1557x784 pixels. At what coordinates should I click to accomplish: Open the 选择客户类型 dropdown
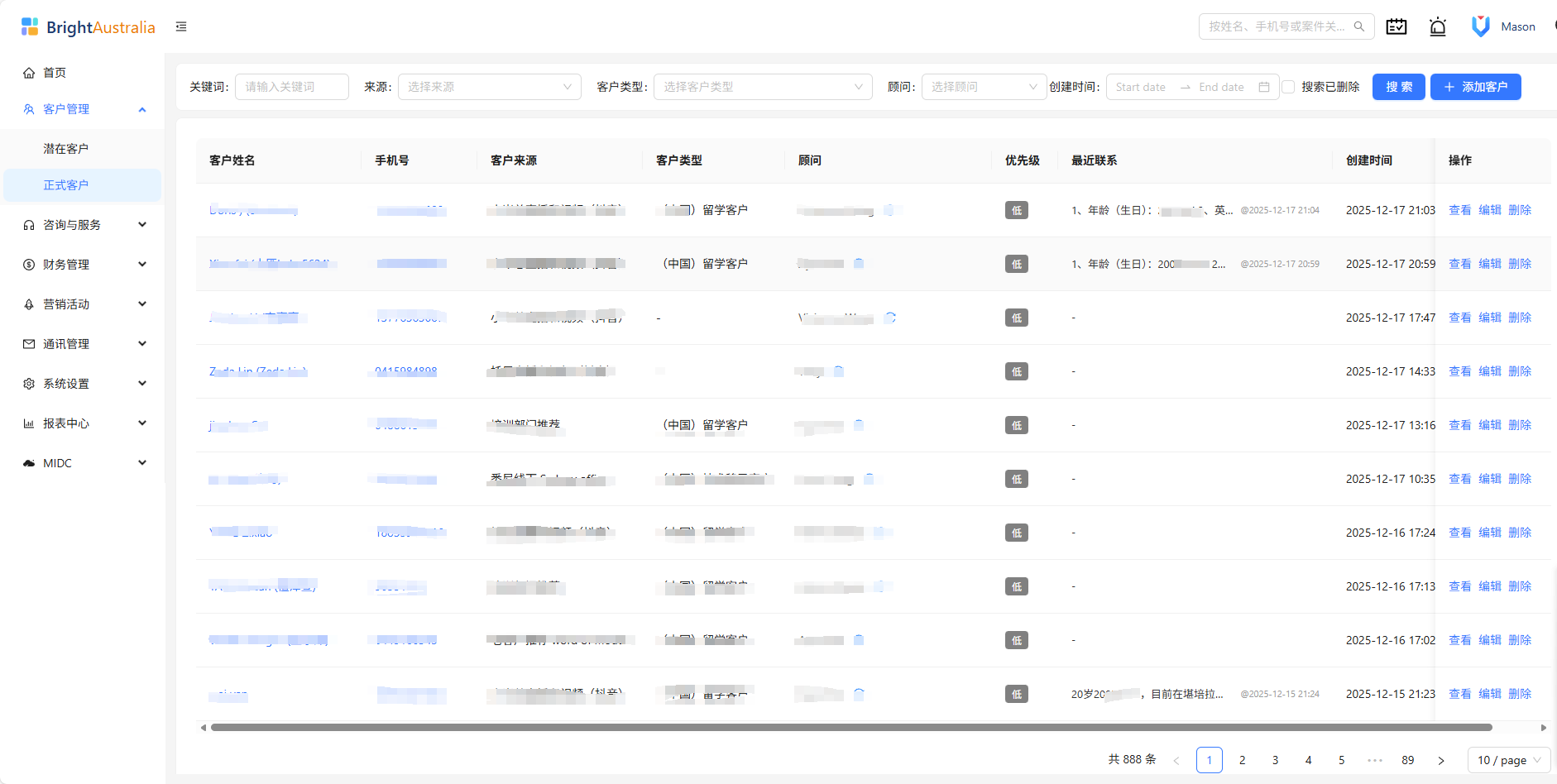[x=761, y=86]
